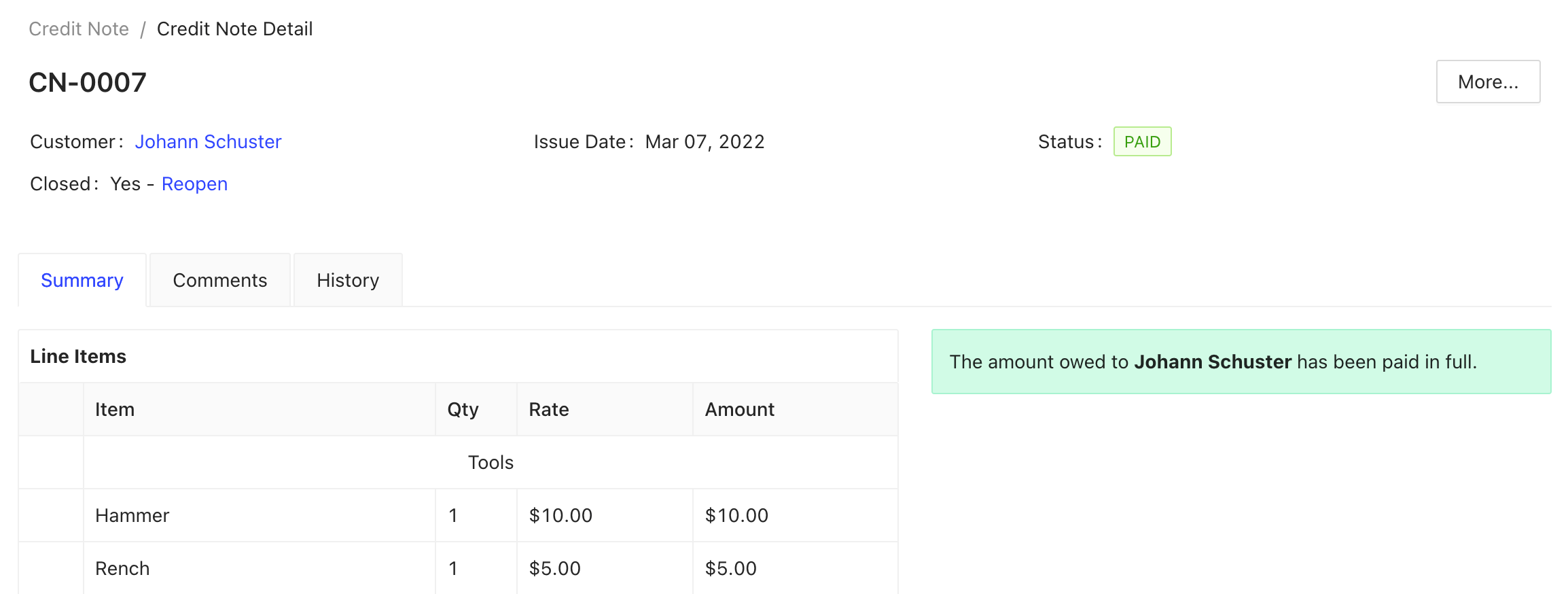Viewport: 1568px width, 594px height.
Task: Click the Credit Note Detail breadcrumb text
Action: [234, 29]
